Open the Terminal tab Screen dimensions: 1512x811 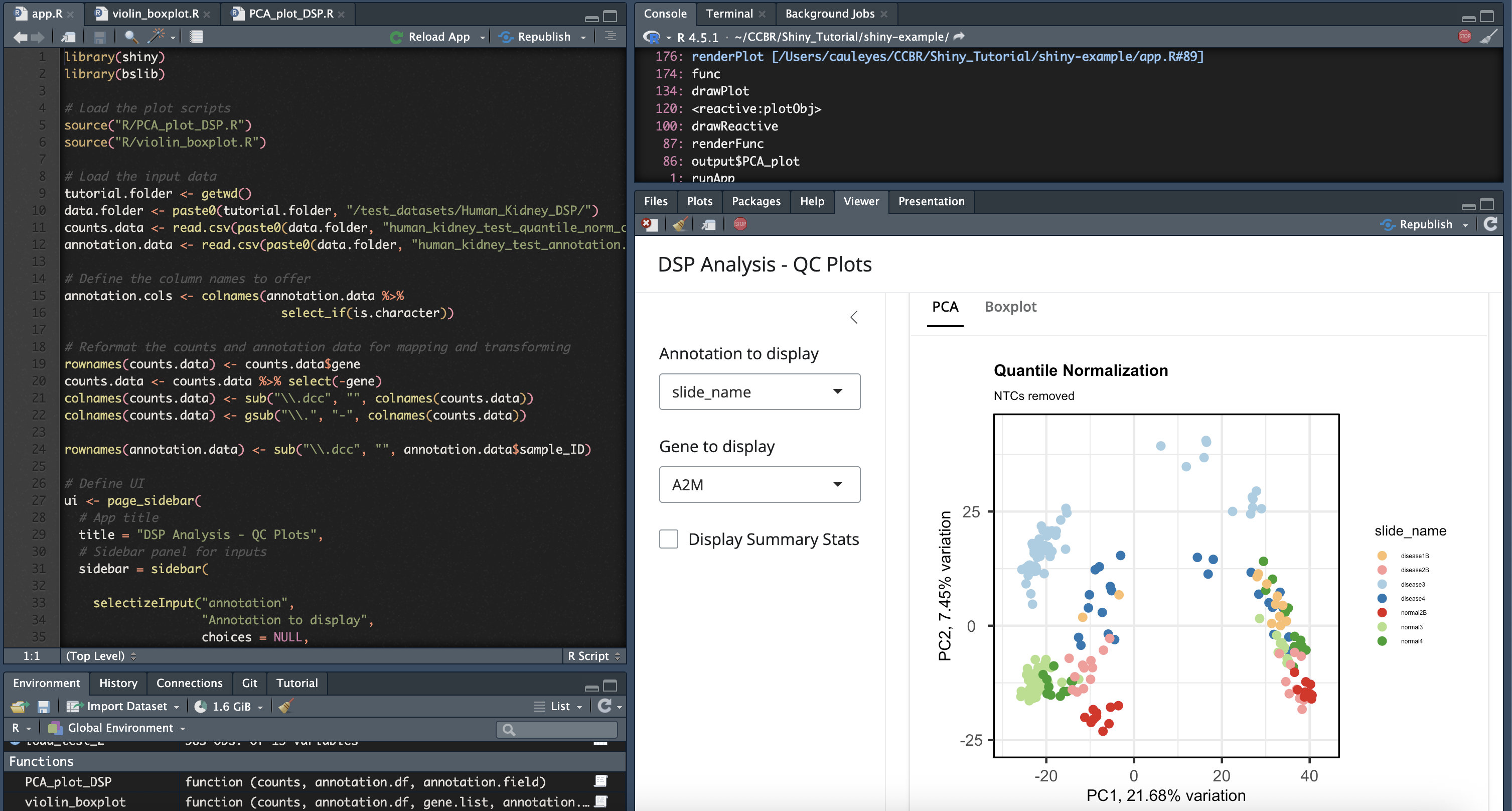point(729,14)
